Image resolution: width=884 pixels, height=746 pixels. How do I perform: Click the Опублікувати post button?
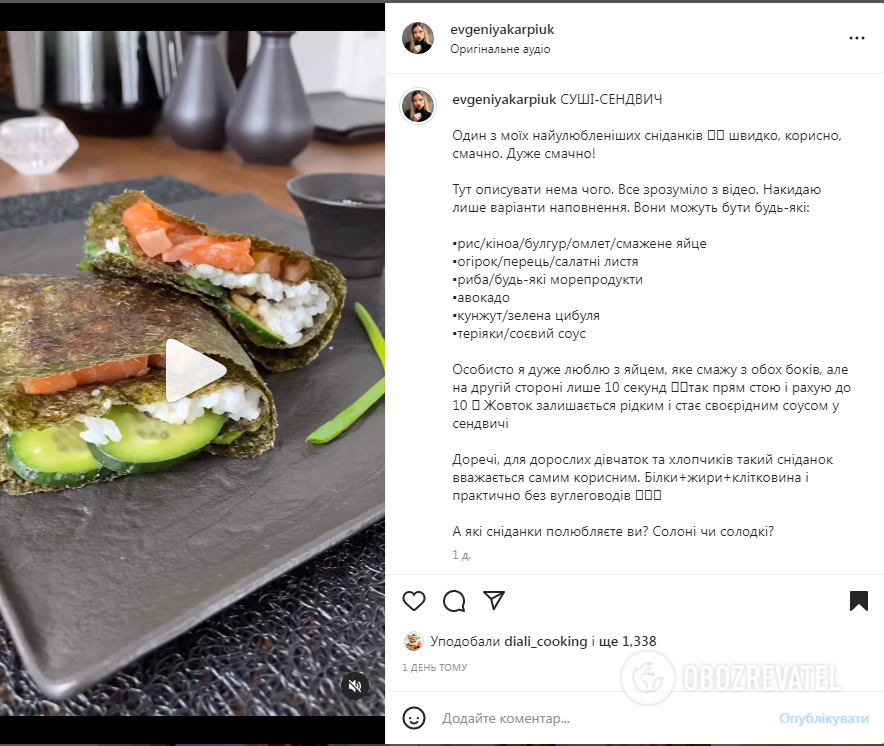(824, 718)
